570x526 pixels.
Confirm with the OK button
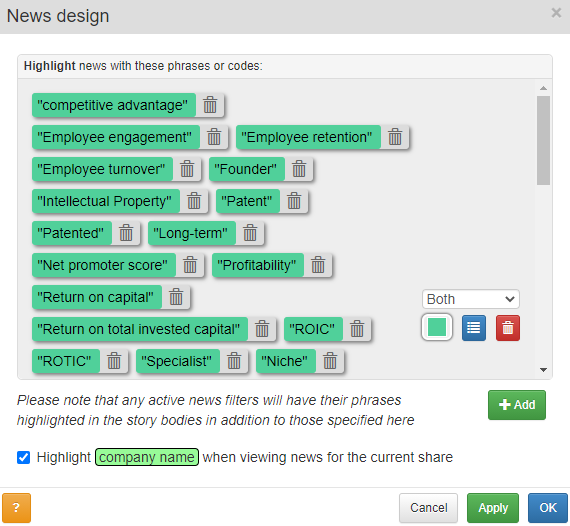(x=547, y=508)
